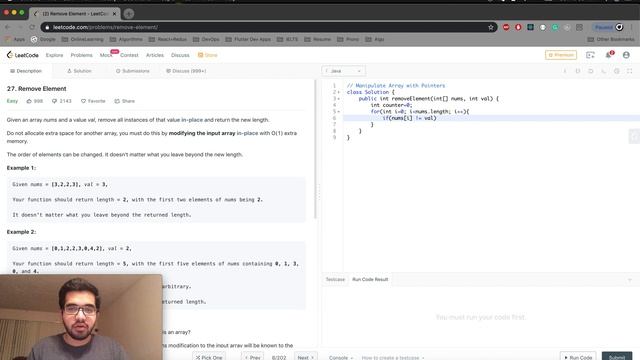Click the panel divider handle
Screen dimensions: 640x360
click(319, 192)
